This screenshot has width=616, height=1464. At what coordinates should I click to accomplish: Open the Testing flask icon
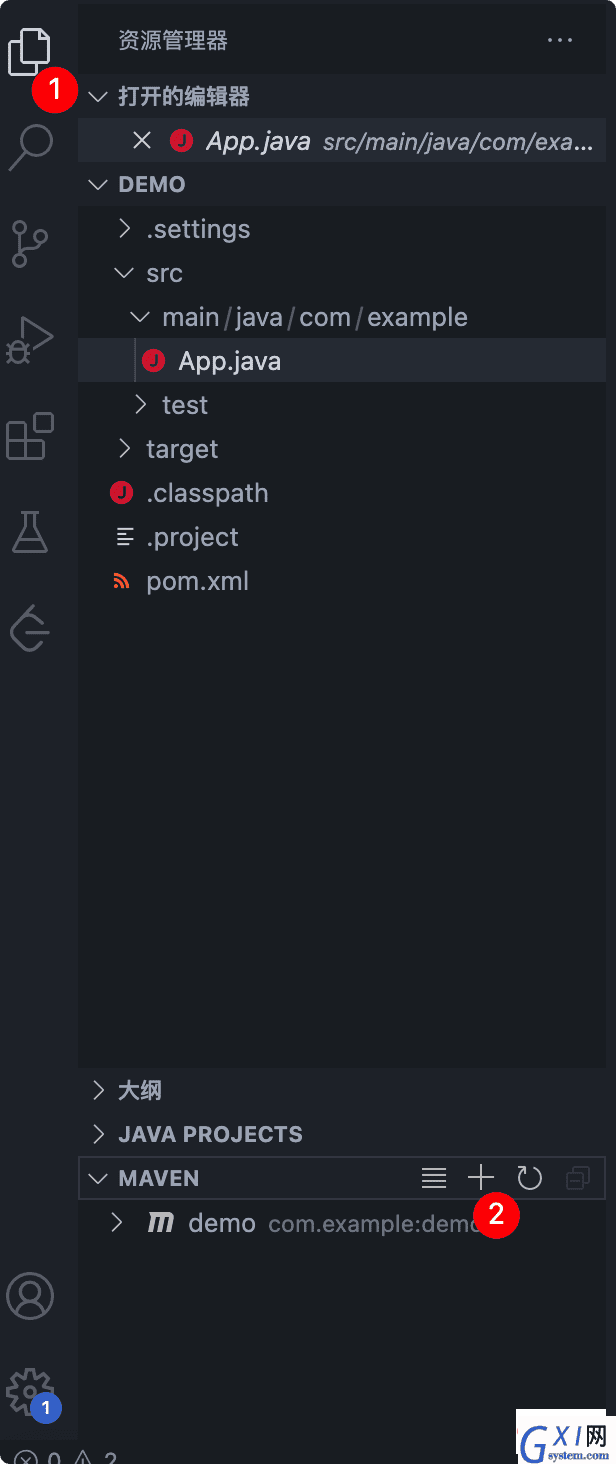point(30,531)
